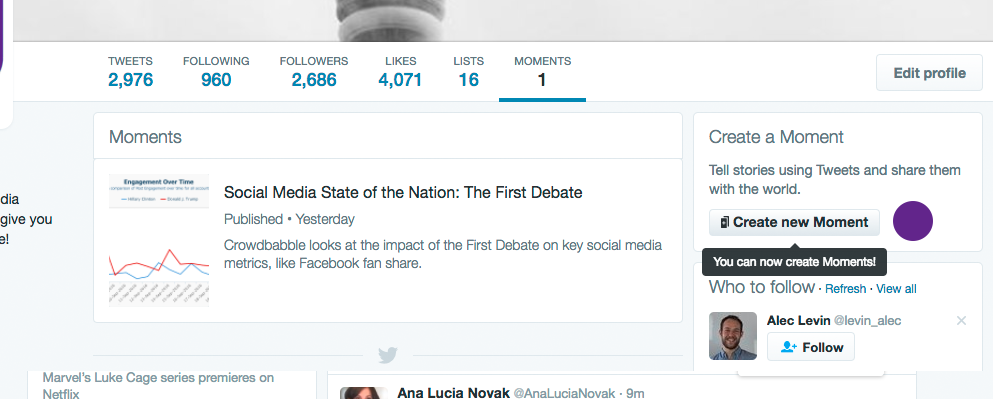Open Alec Levin's profile photo
Viewport: 993px width, 399px height.
733,336
